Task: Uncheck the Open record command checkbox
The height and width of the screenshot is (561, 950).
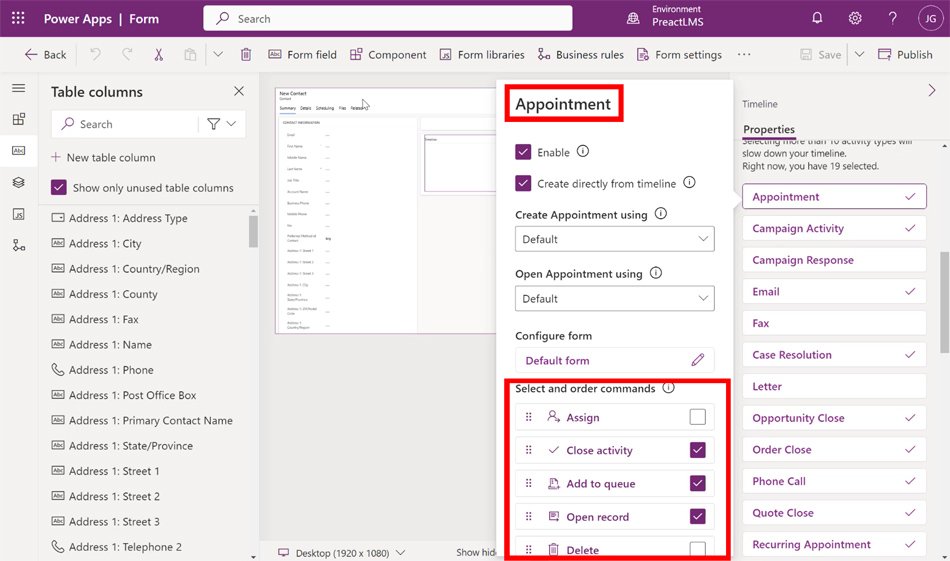Action: (x=698, y=516)
